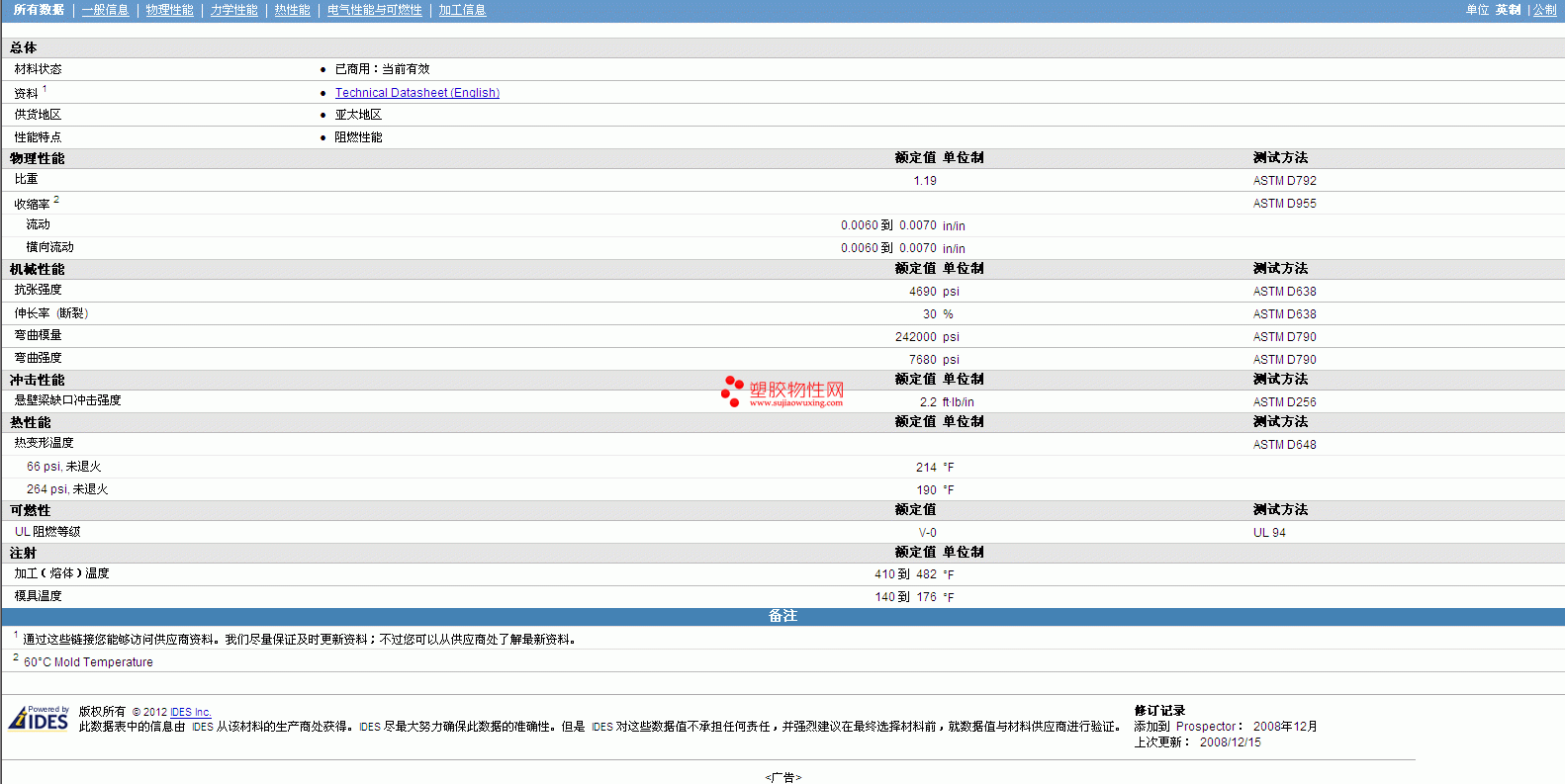This screenshot has height=784, width=1565.
Task: Click ASTM D256 test method
Action: (x=1284, y=402)
